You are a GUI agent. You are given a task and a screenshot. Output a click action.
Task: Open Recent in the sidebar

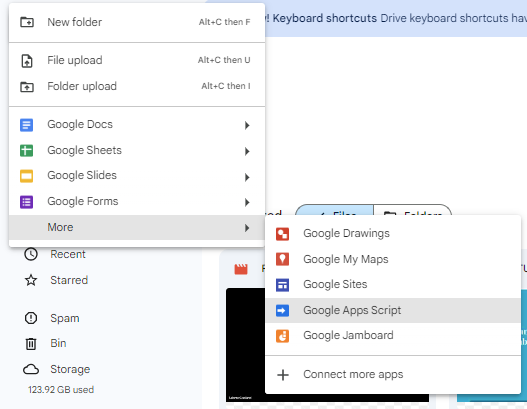68,254
